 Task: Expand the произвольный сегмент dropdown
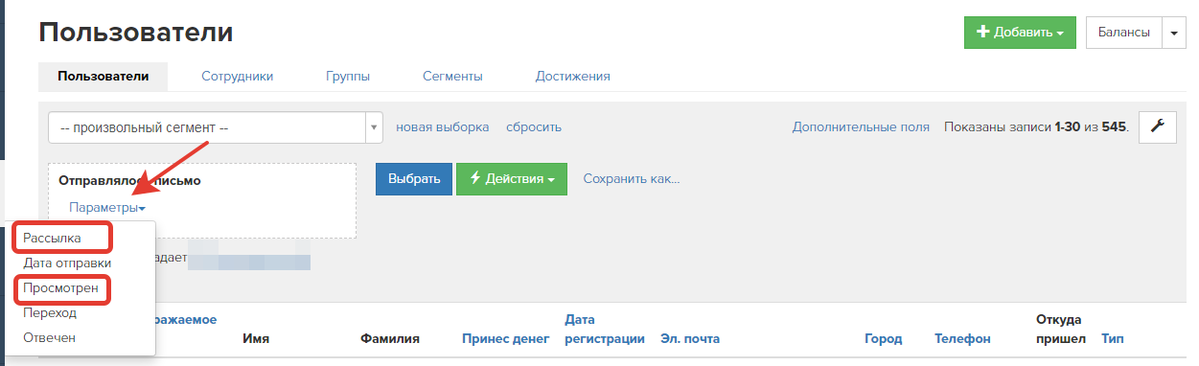[x=216, y=128]
